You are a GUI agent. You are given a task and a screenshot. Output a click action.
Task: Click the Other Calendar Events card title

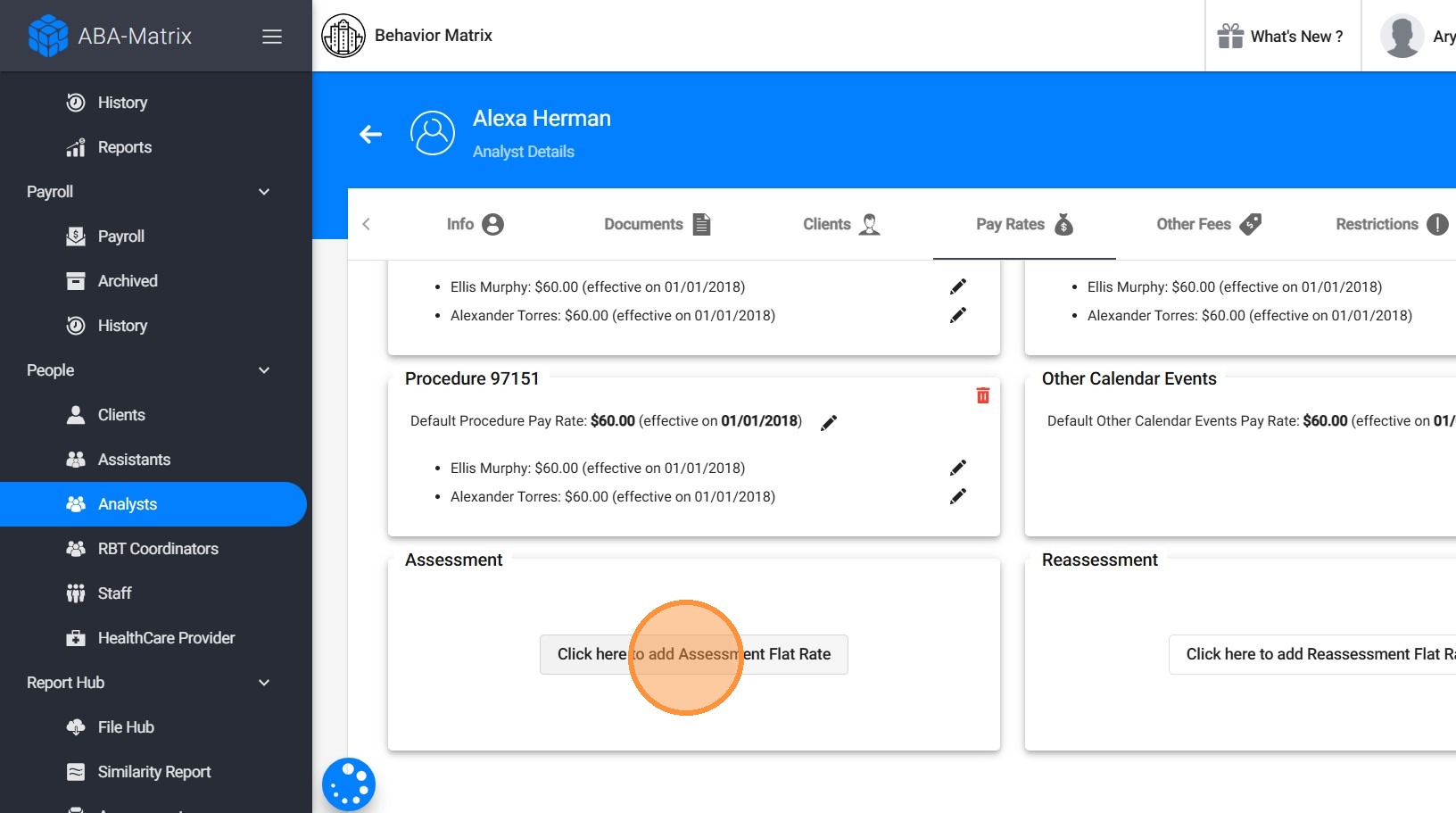point(1129,378)
